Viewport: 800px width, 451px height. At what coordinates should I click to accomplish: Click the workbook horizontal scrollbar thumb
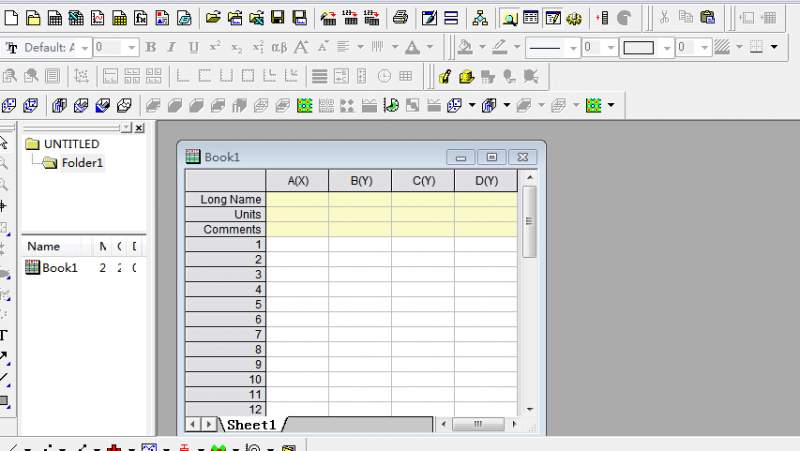[478, 424]
